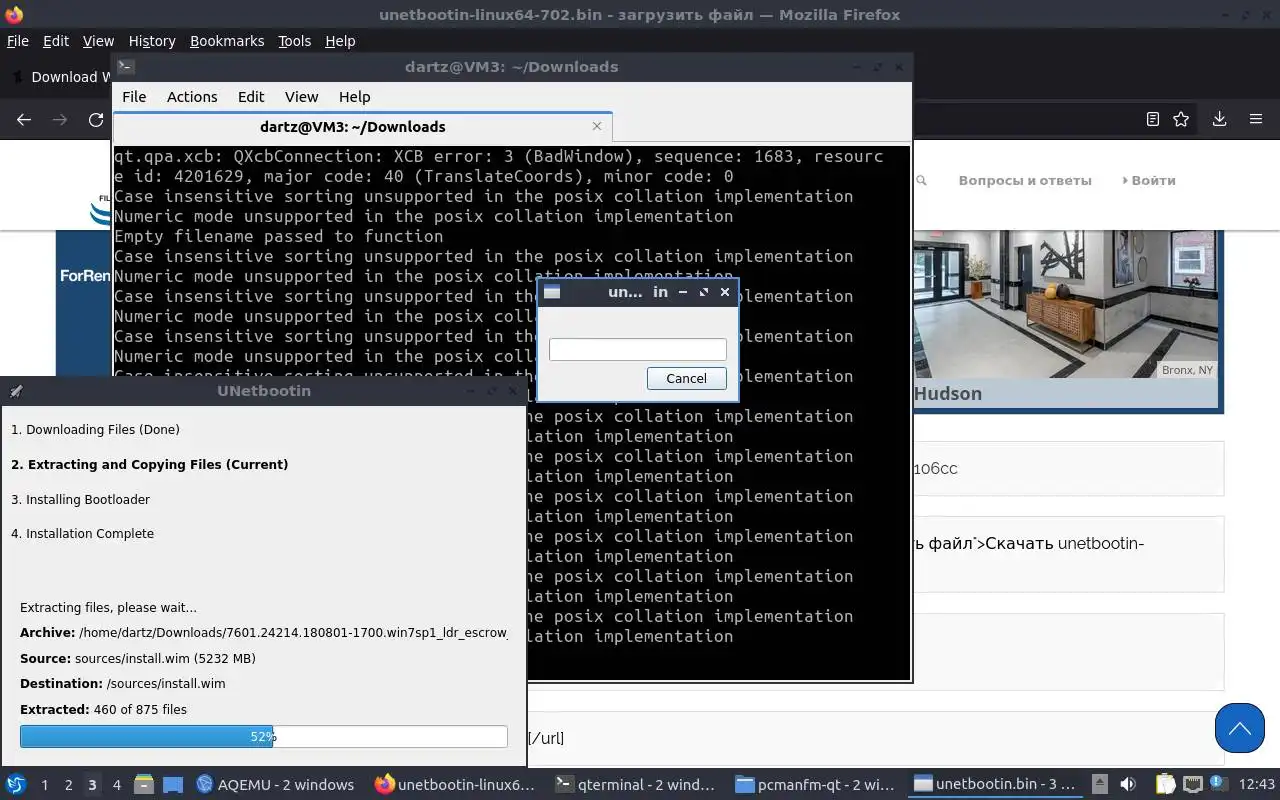Click the webpage search magnifier icon
The image size is (1280, 800).
922,181
